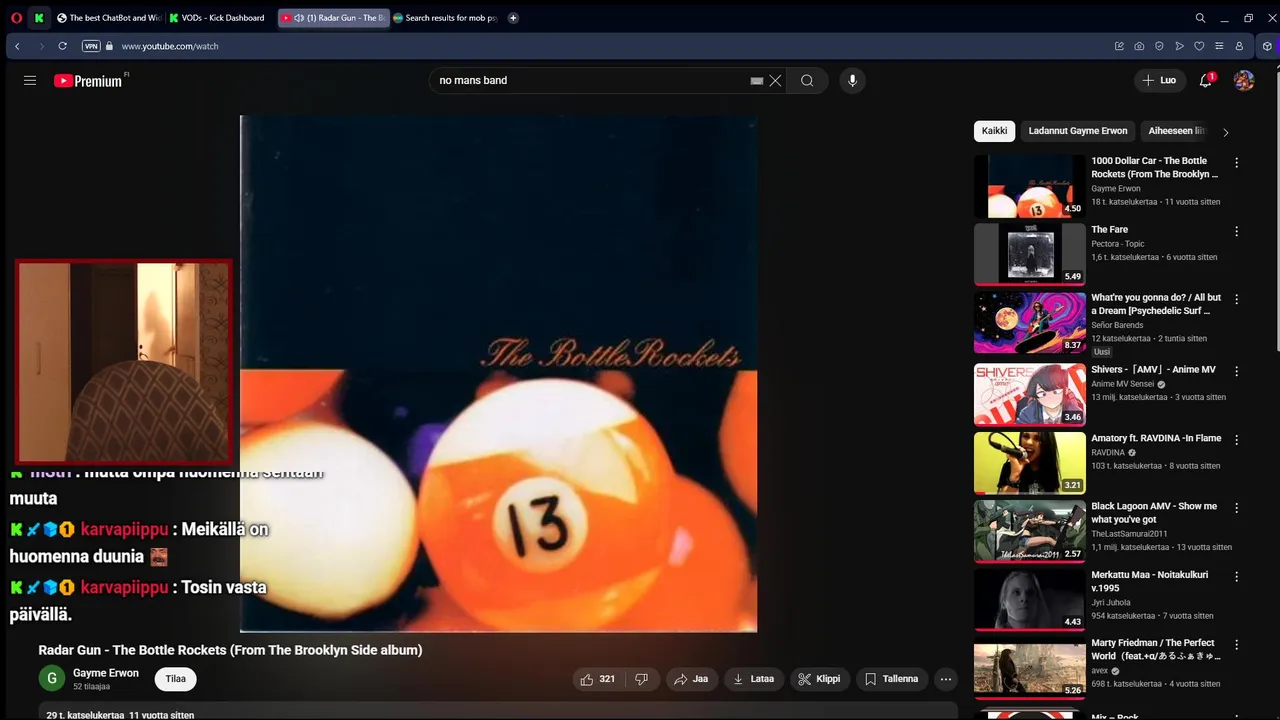Open options for 'The Fare' video

tap(1236, 231)
